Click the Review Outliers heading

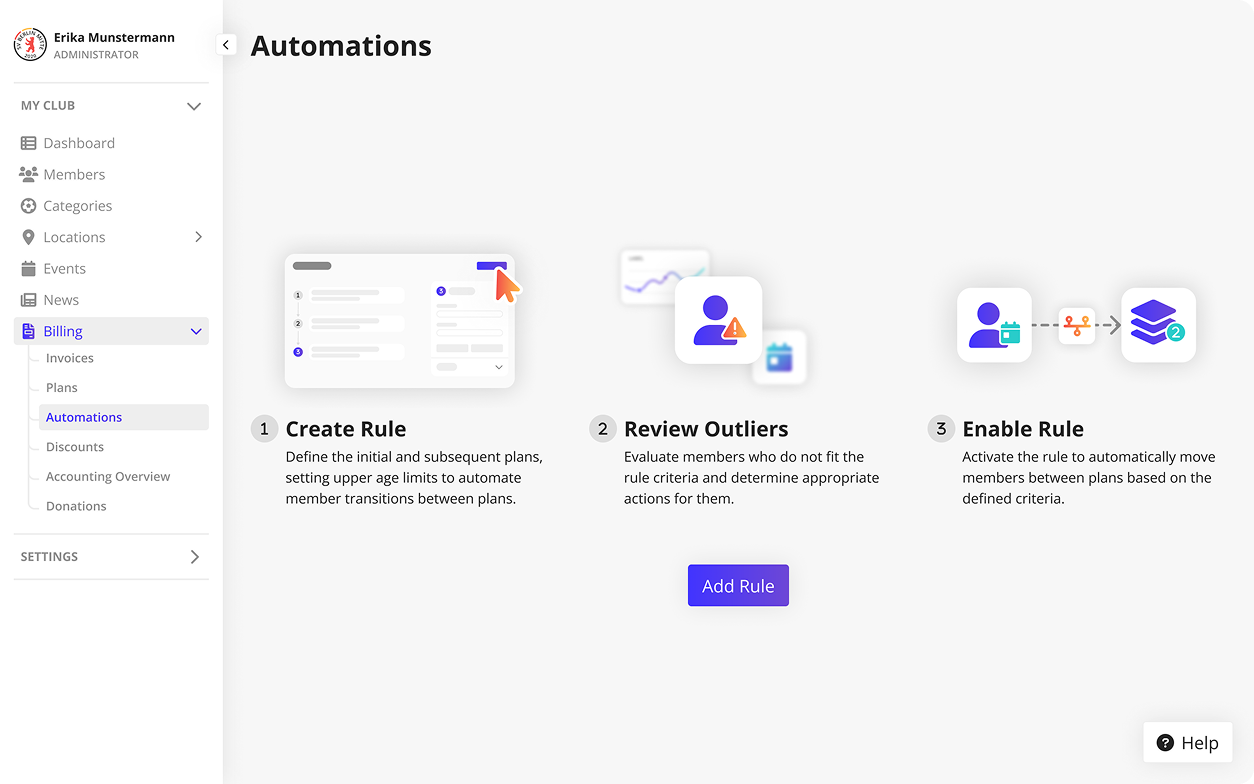coord(706,429)
